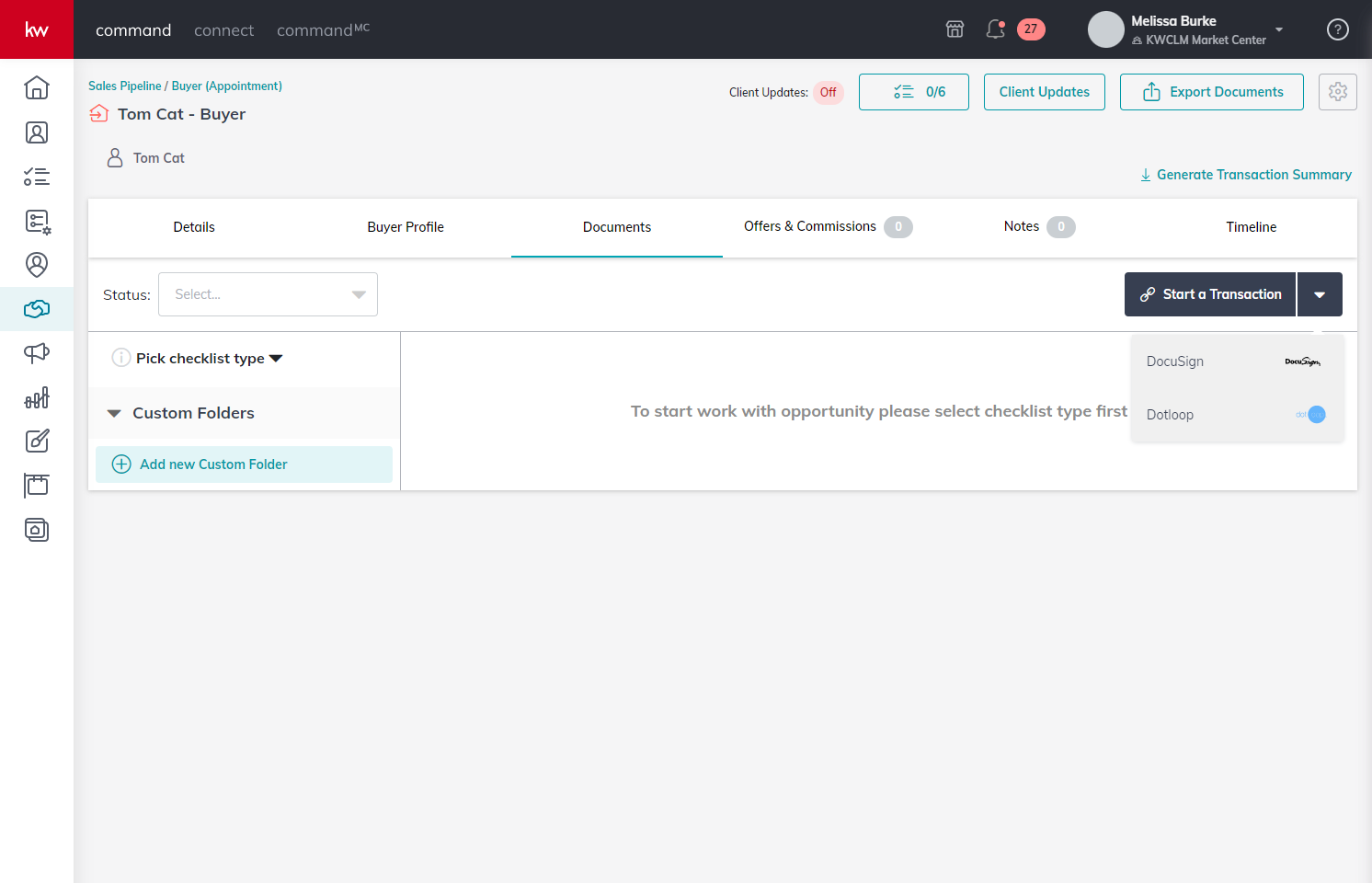Image resolution: width=1372 pixels, height=883 pixels.
Task: Open the calendar-style icon in sidebar
Action: [37, 486]
